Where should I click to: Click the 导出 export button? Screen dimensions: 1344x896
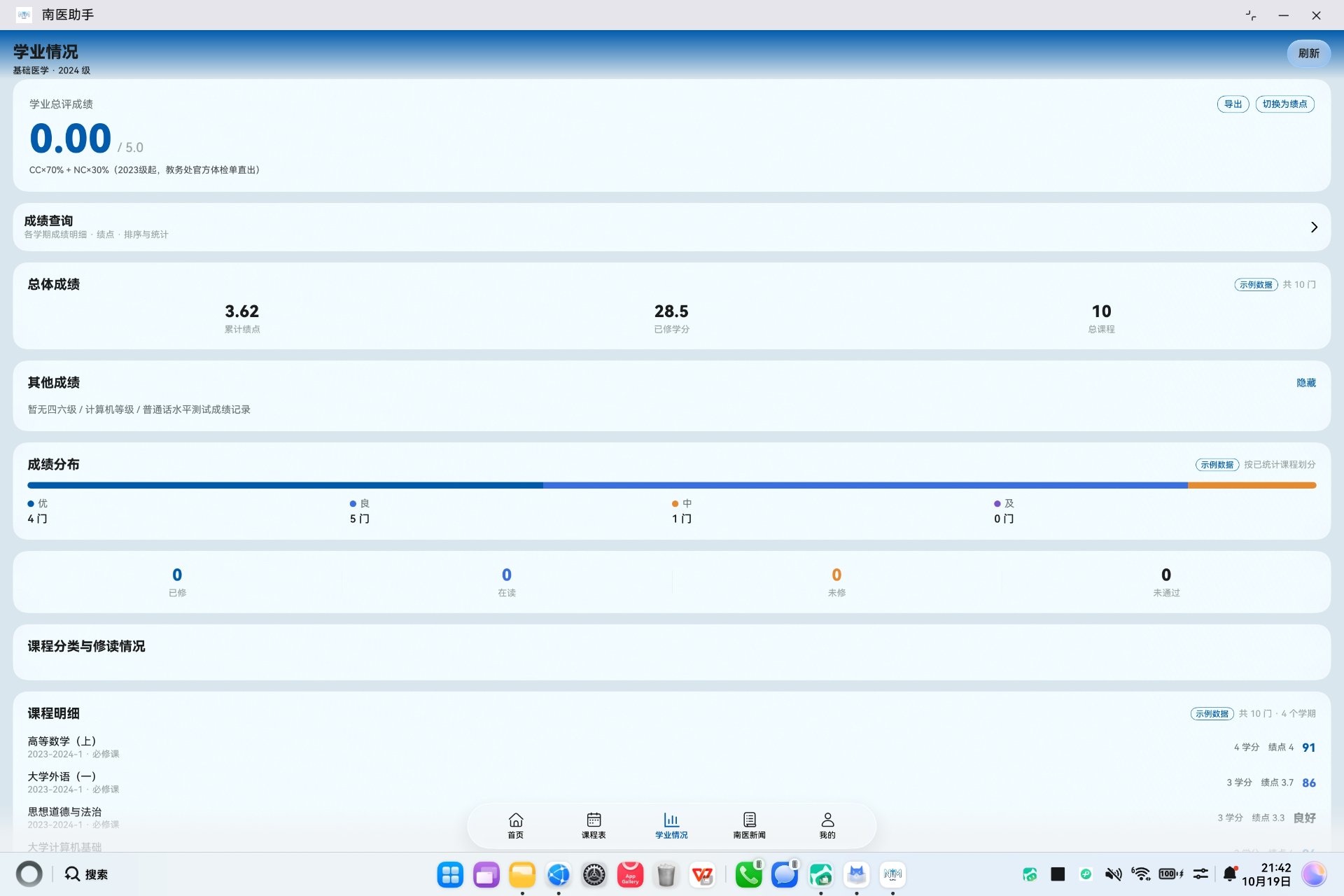pyautogui.click(x=1233, y=104)
